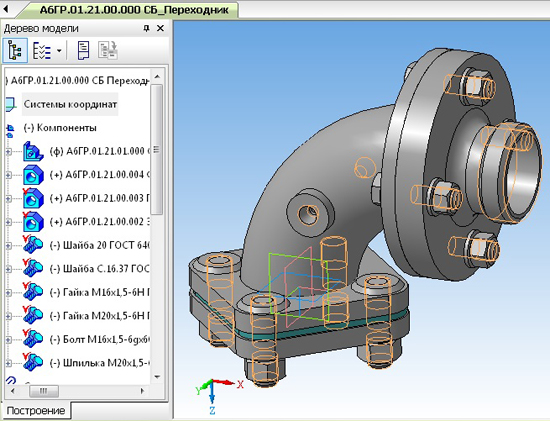Click the Системы координат plane icon
The height and width of the screenshot is (421, 550).
click(x=11, y=105)
